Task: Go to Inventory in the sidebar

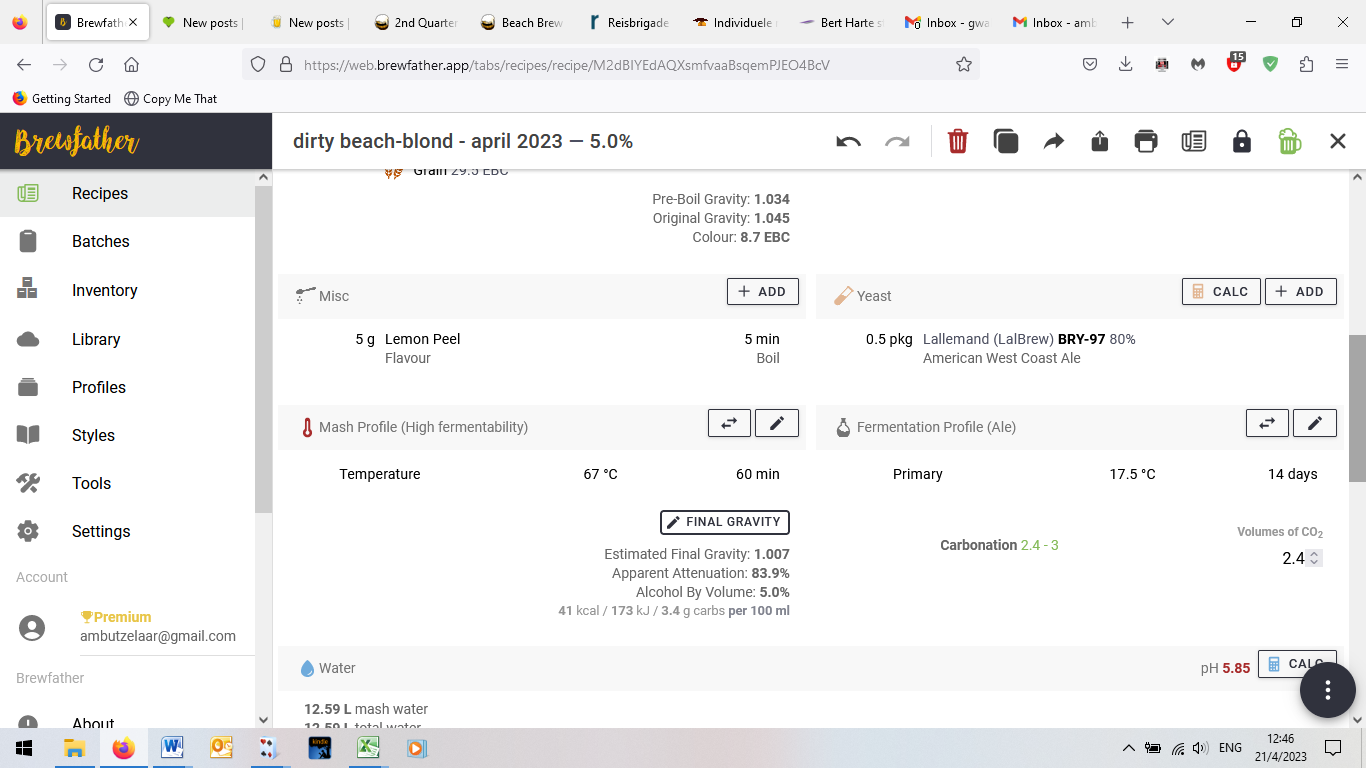Action: 104,290
